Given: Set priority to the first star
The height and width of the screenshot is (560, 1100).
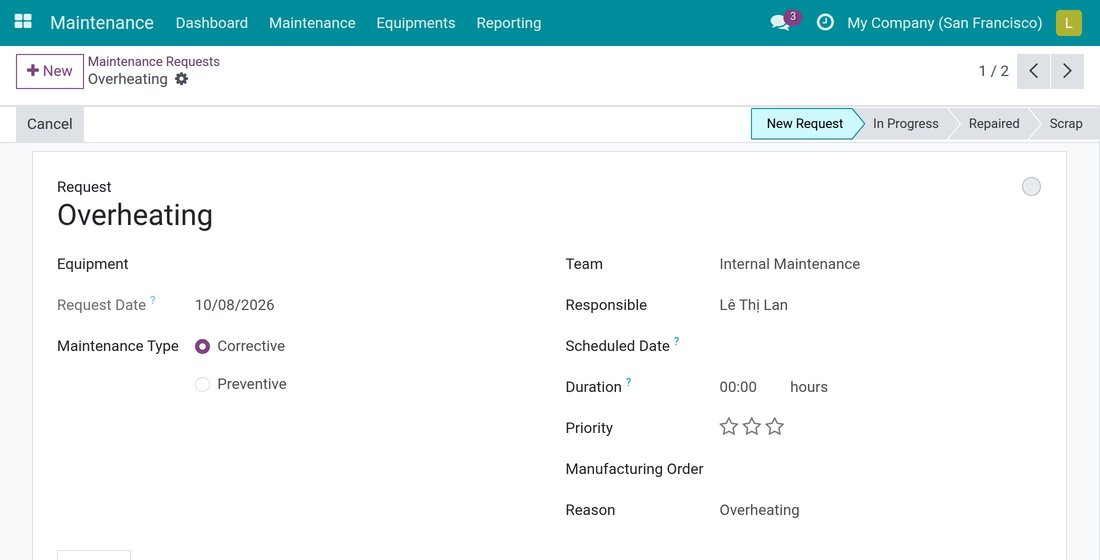Looking at the screenshot, I should pyautogui.click(x=729, y=427).
